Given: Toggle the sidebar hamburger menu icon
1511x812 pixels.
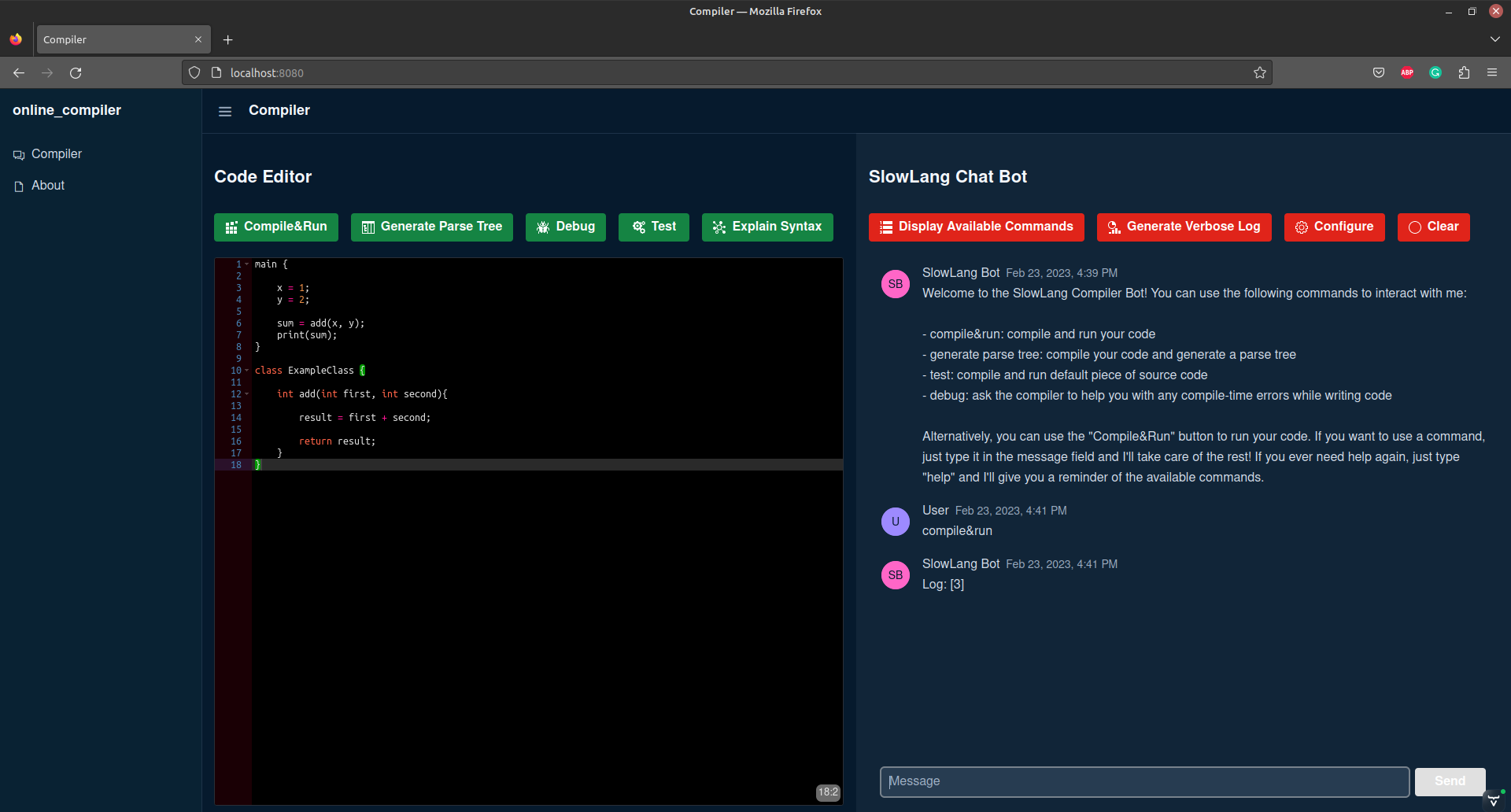Looking at the screenshot, I should tap(225, 112).
